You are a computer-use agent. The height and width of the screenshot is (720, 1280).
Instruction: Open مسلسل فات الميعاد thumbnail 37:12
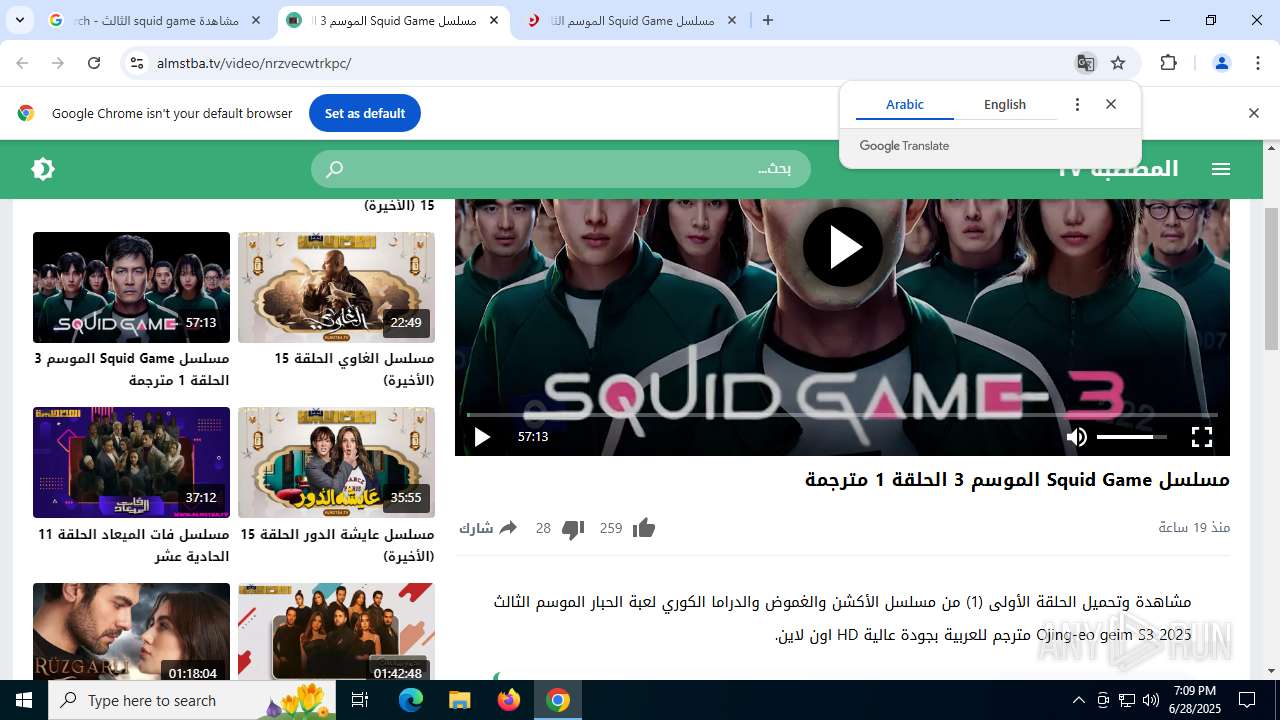coord(131,462)
